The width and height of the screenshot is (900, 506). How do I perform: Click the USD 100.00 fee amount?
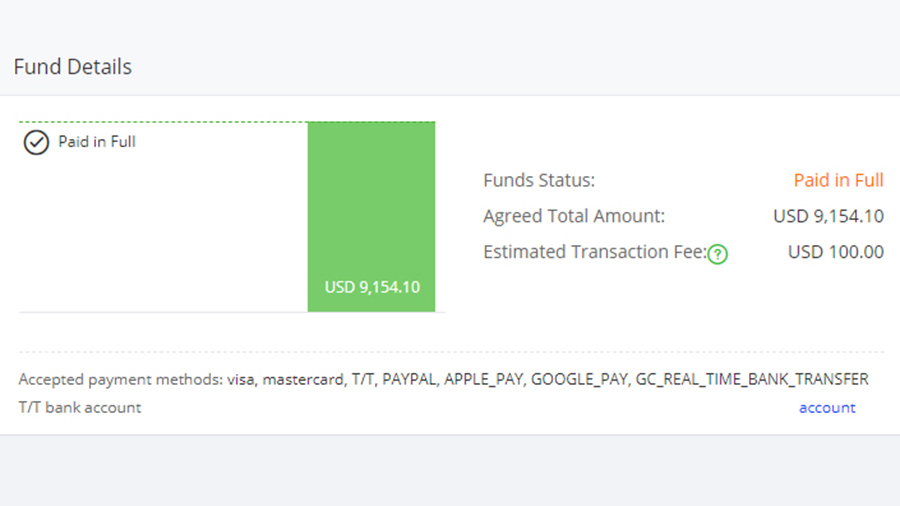point(835,252)
